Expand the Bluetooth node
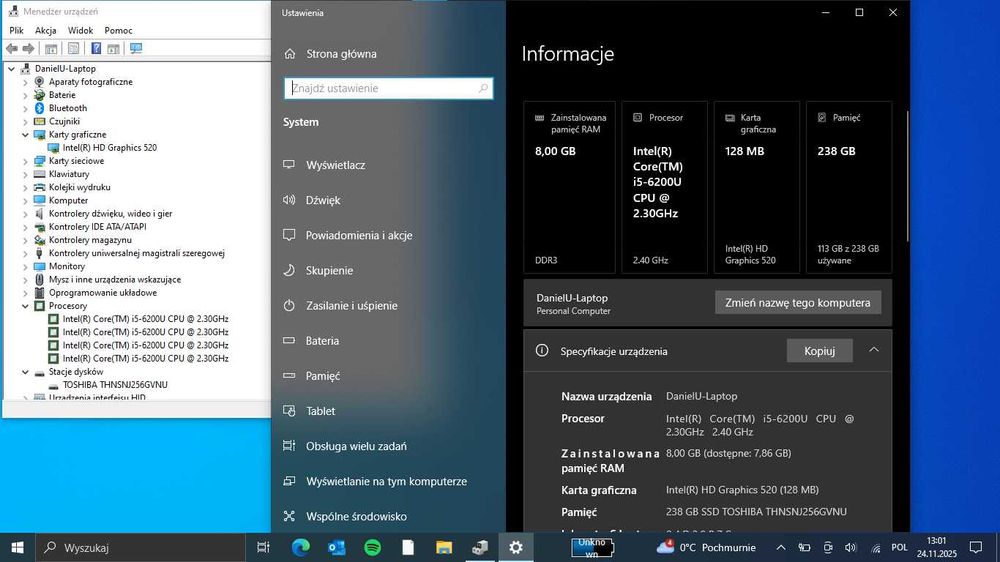 point(25,108)
